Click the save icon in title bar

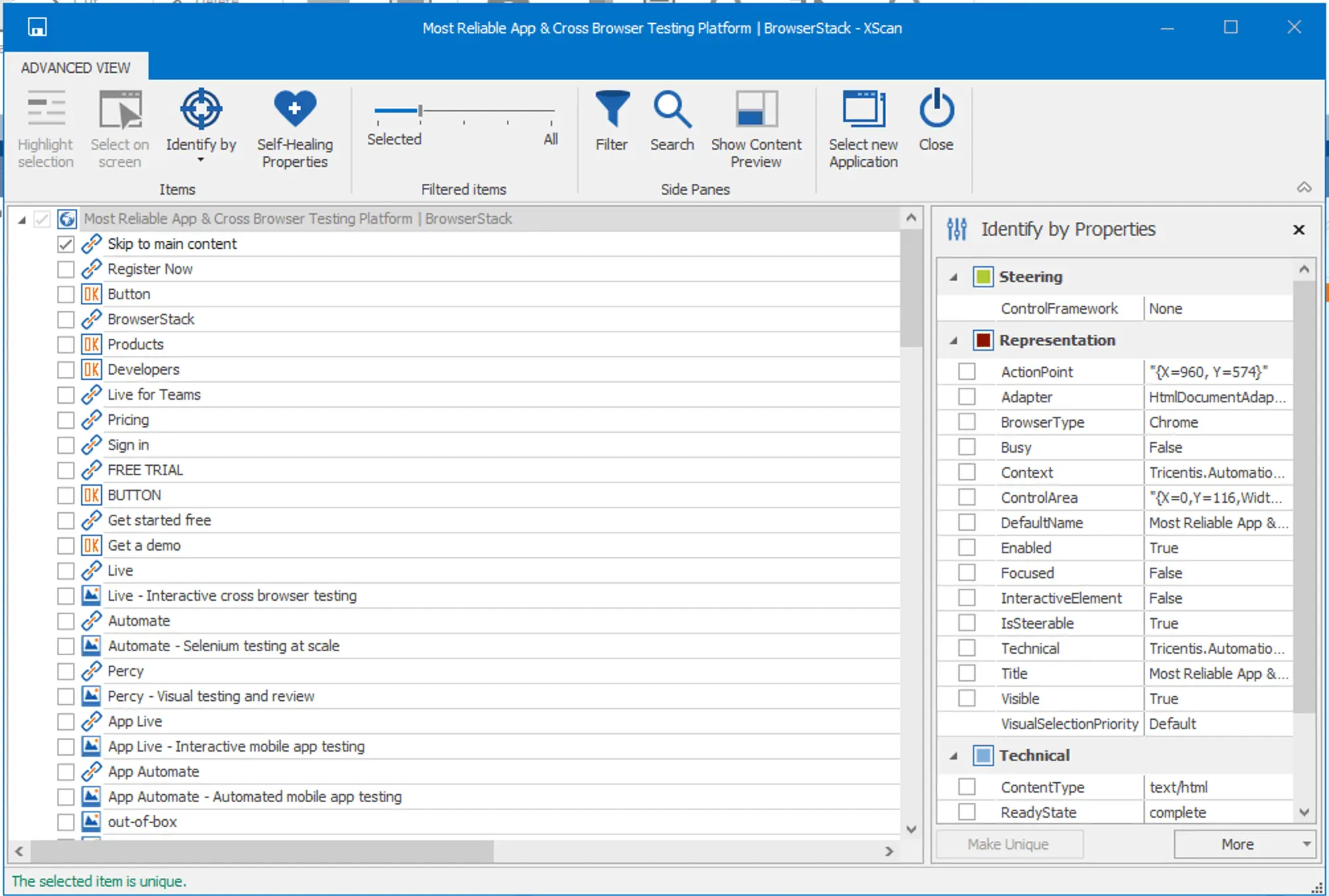pos(37,27)
